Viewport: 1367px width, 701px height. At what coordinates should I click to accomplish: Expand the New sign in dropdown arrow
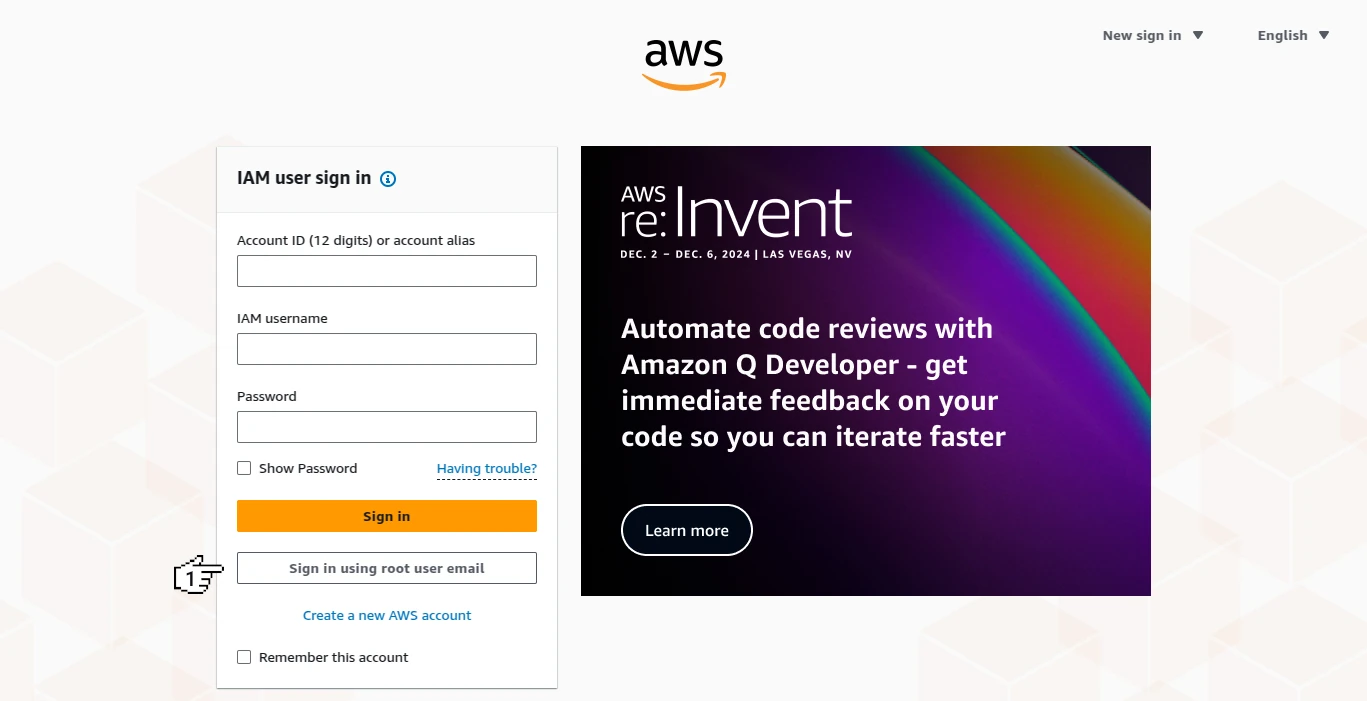1198,35
